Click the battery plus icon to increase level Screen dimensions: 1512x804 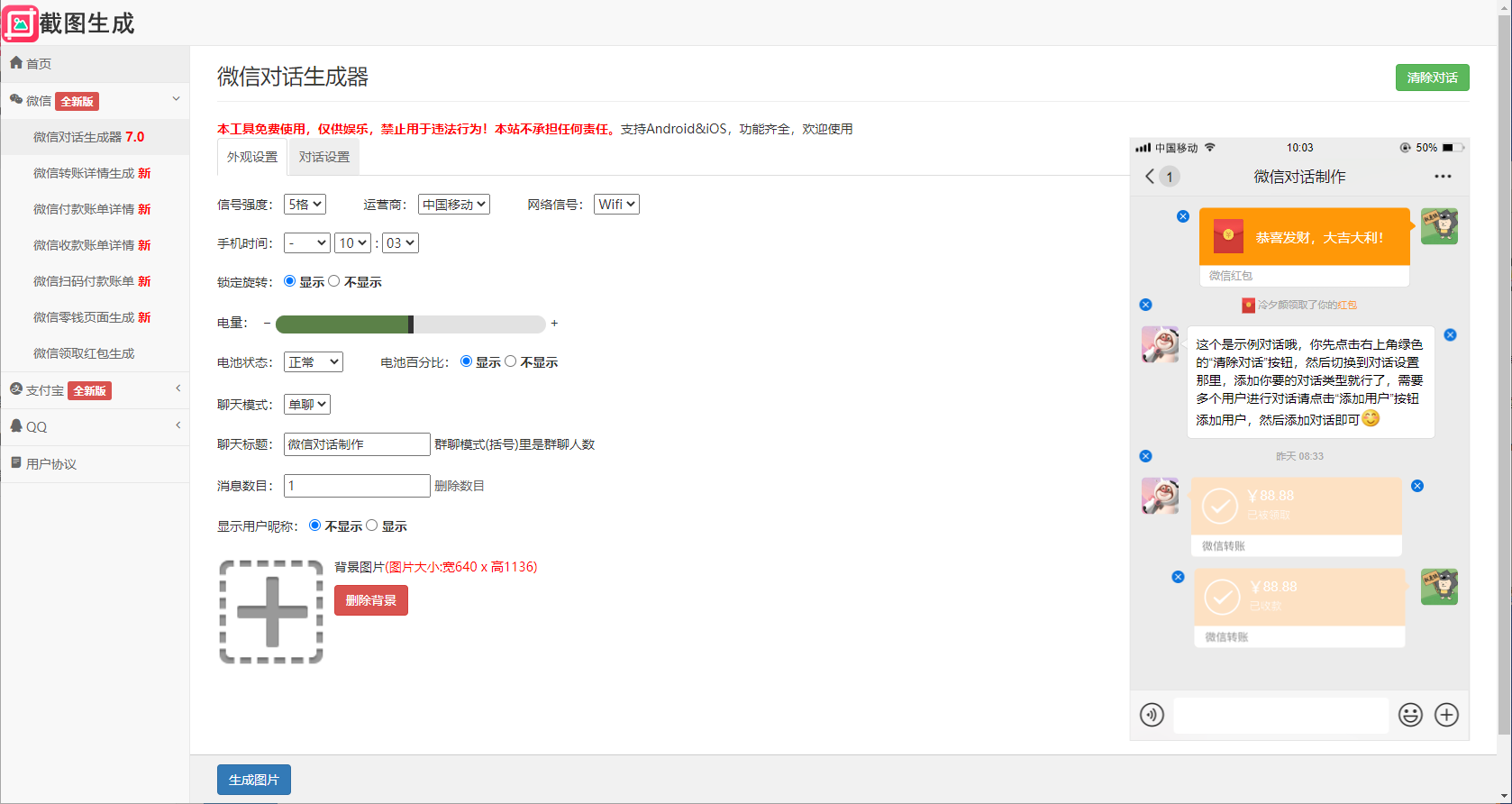(554, 323)
